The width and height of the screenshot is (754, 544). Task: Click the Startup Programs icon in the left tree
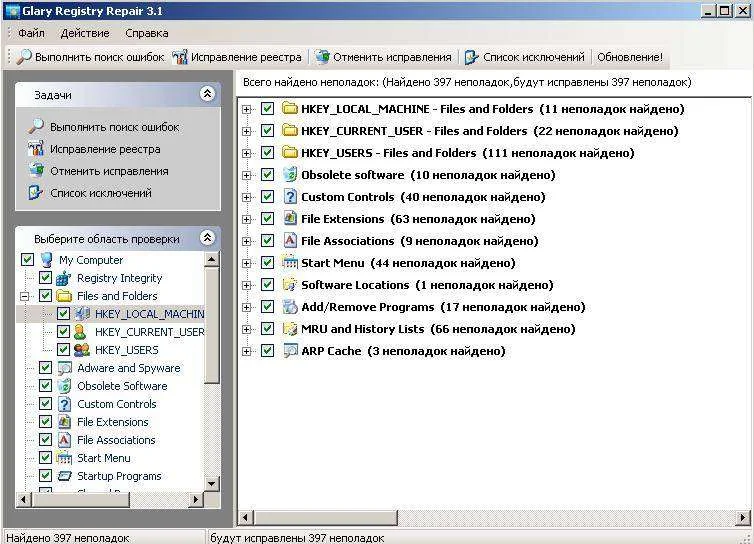point(64,476)
